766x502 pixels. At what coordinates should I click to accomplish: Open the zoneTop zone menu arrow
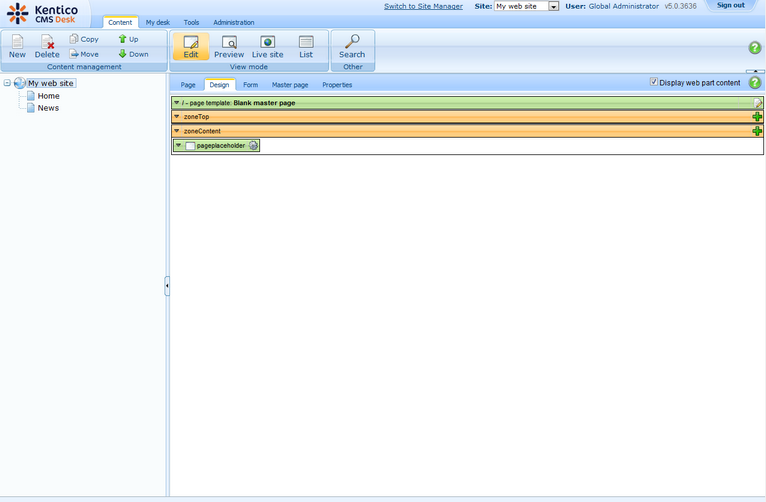tap(177, 117)
